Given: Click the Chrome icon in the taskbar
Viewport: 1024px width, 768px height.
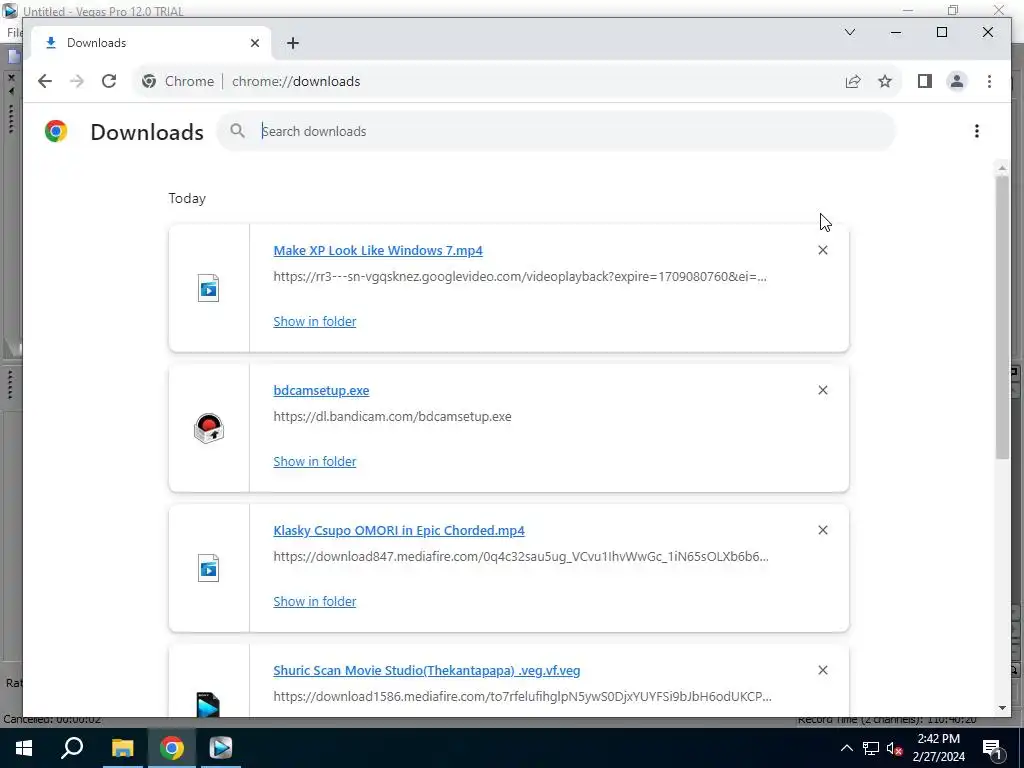Looking at the screenshot, I should (x=172, y=748).
